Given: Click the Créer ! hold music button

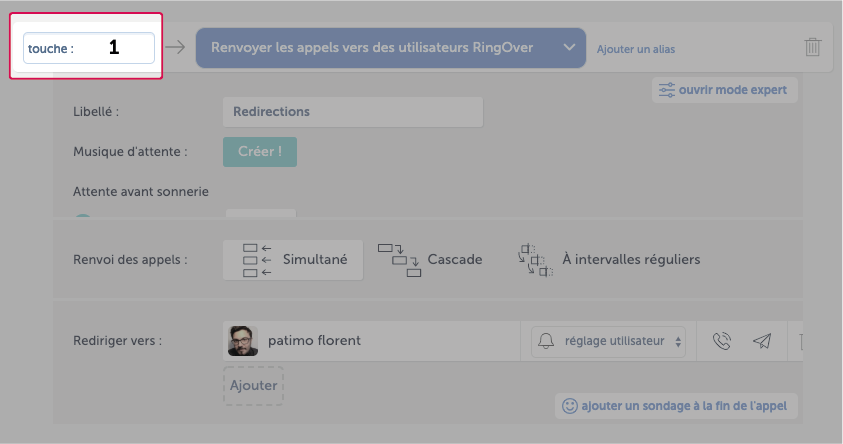Looking at the screenshot, I should click(260, 152).
